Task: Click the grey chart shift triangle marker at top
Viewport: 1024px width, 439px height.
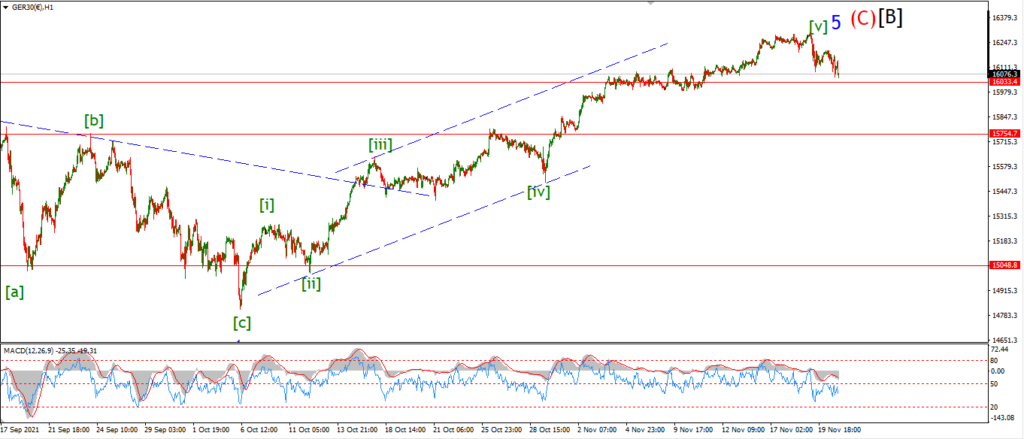Action: [x=650, y=3]
